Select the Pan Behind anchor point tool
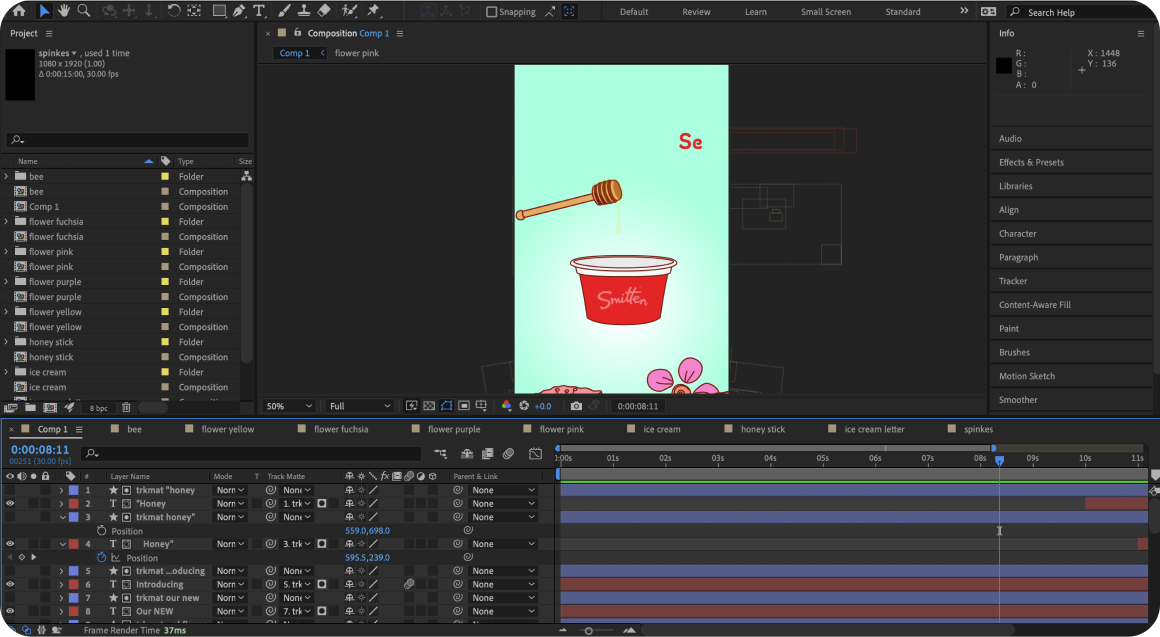Image resolution: width=1160 pixels, height=637 pixels. (194, 11)
